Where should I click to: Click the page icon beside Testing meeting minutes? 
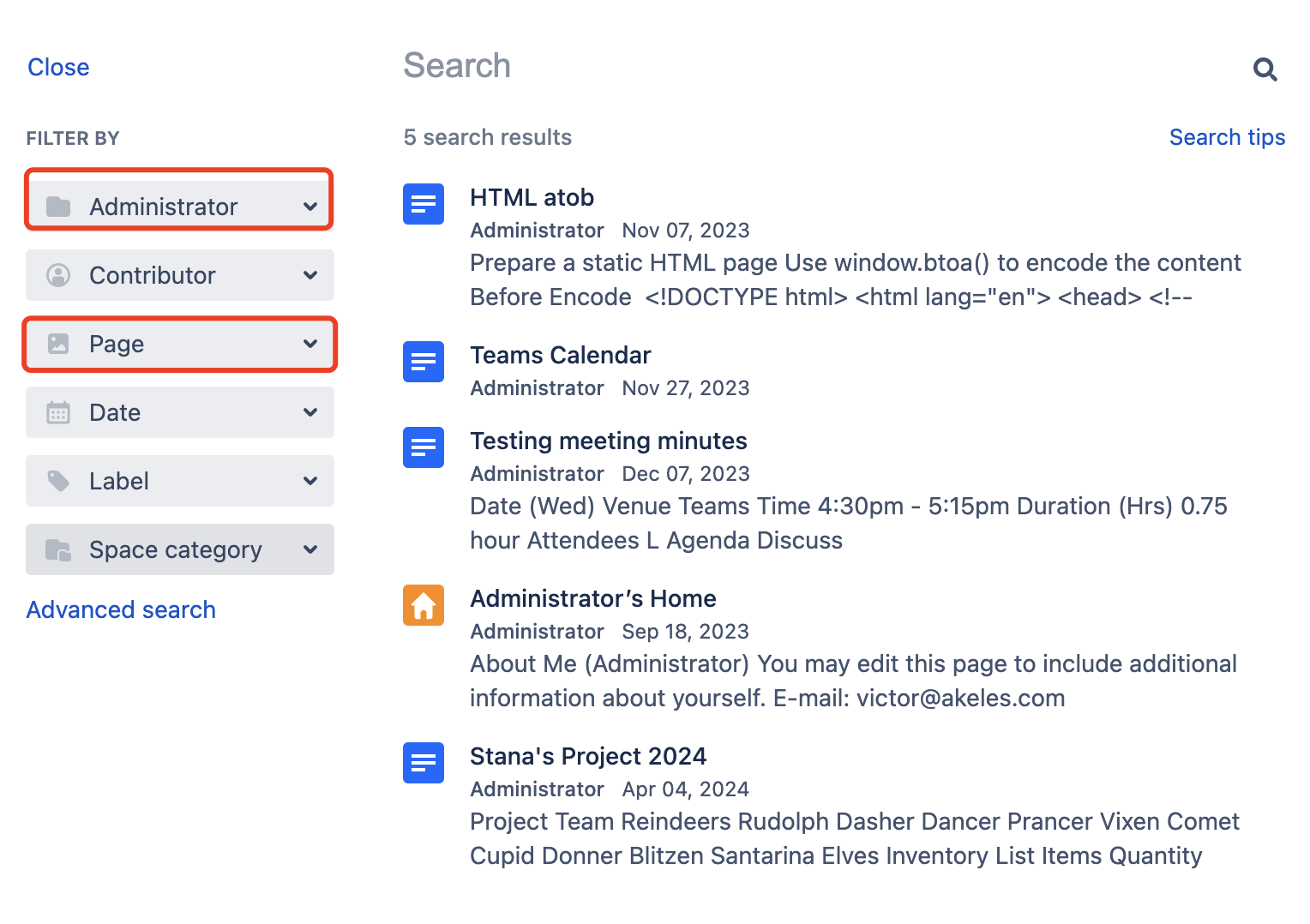click(424, 447)
